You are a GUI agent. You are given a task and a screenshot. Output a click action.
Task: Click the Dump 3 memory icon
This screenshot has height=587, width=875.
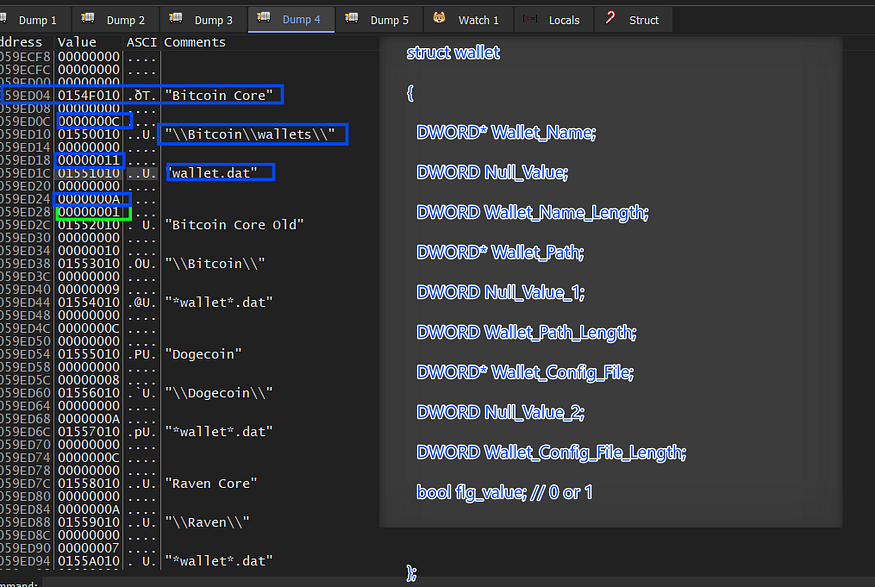tap(176, 18)
